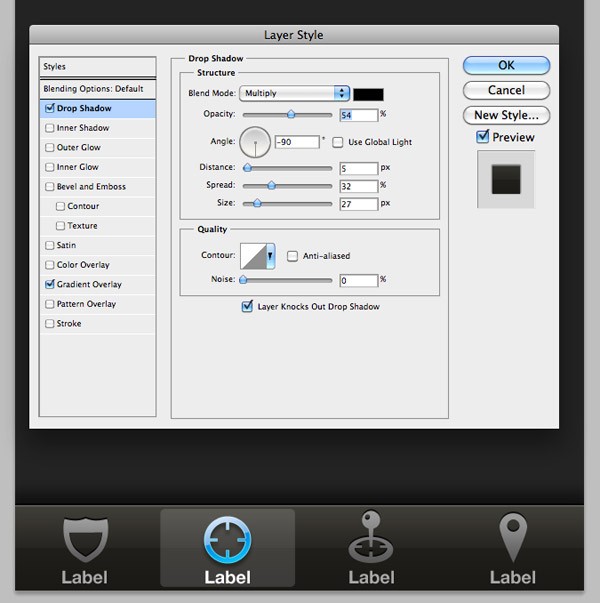Tap the Label under the shield icon
This screenshot has width=600, height=603.
[x=84, y=578]
